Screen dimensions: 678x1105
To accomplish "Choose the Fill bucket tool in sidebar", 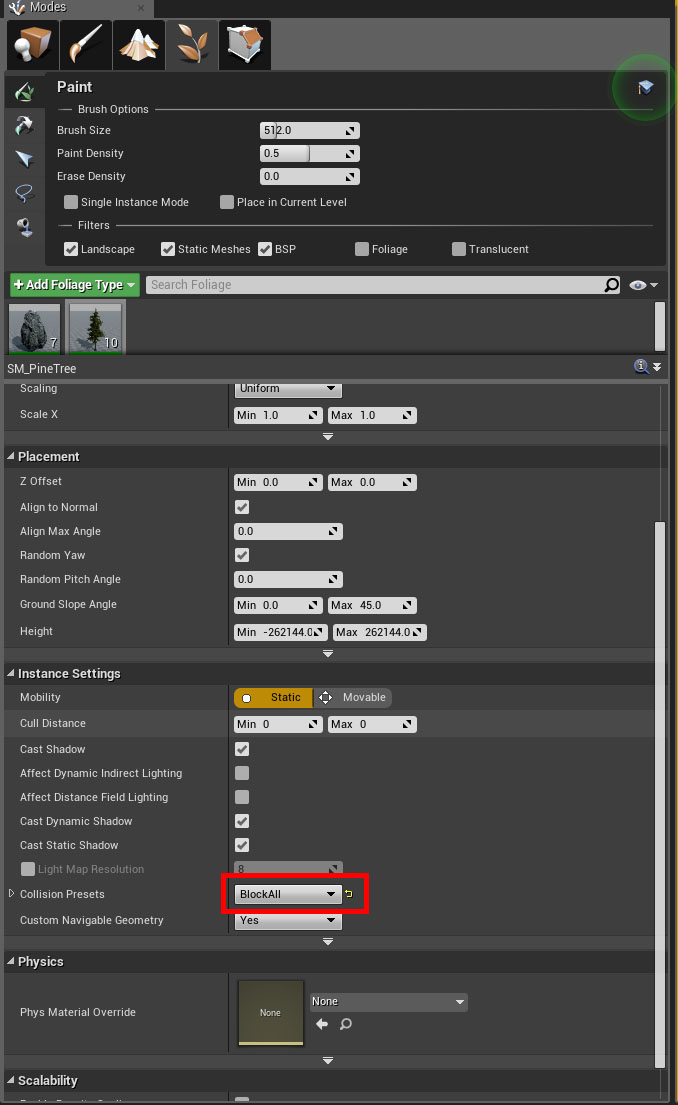I will 24,227.
